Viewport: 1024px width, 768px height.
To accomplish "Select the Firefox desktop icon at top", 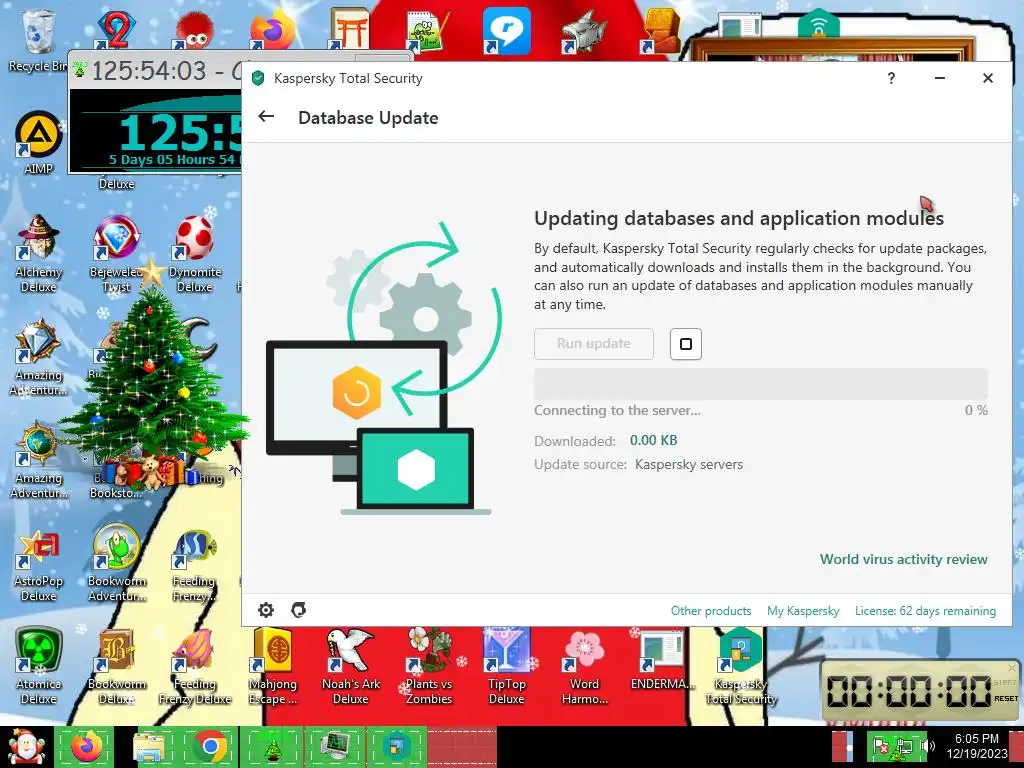I will [272, 30].
